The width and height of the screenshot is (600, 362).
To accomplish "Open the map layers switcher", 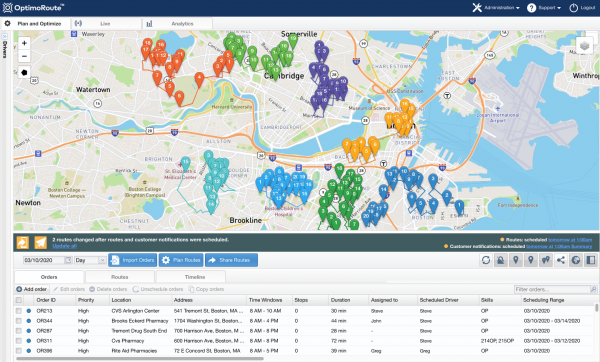I will click(584, 46).
